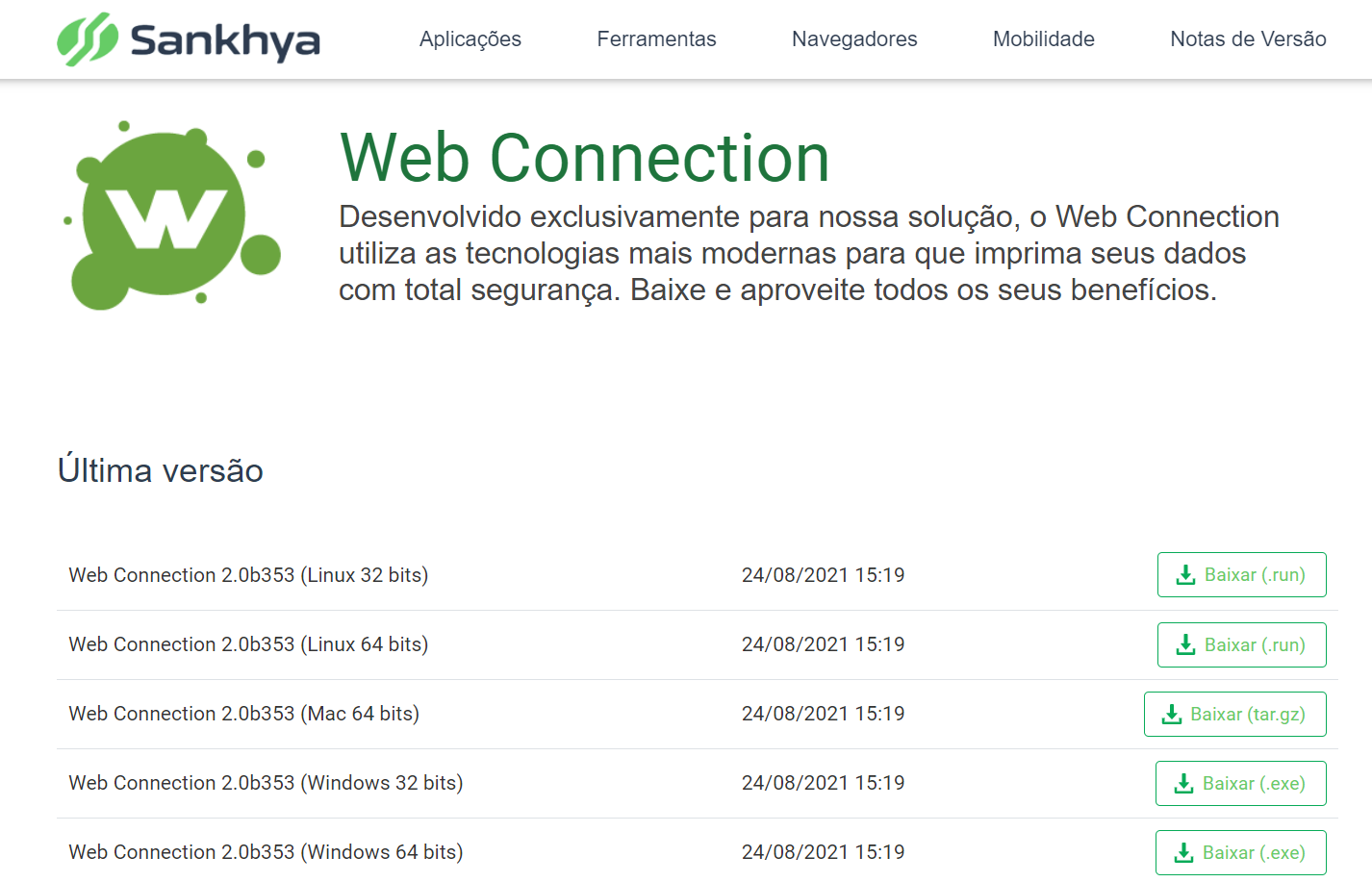Click the Sankhya logo icon

88,38
